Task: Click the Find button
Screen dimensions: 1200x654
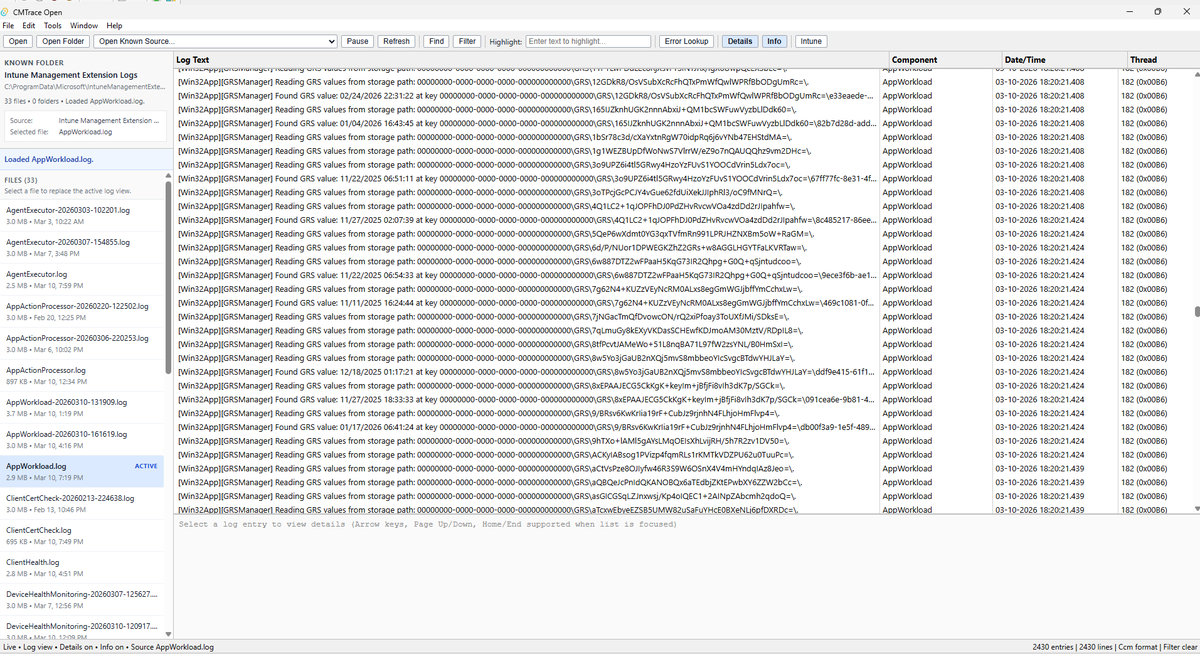Action: tap(436, 41)
